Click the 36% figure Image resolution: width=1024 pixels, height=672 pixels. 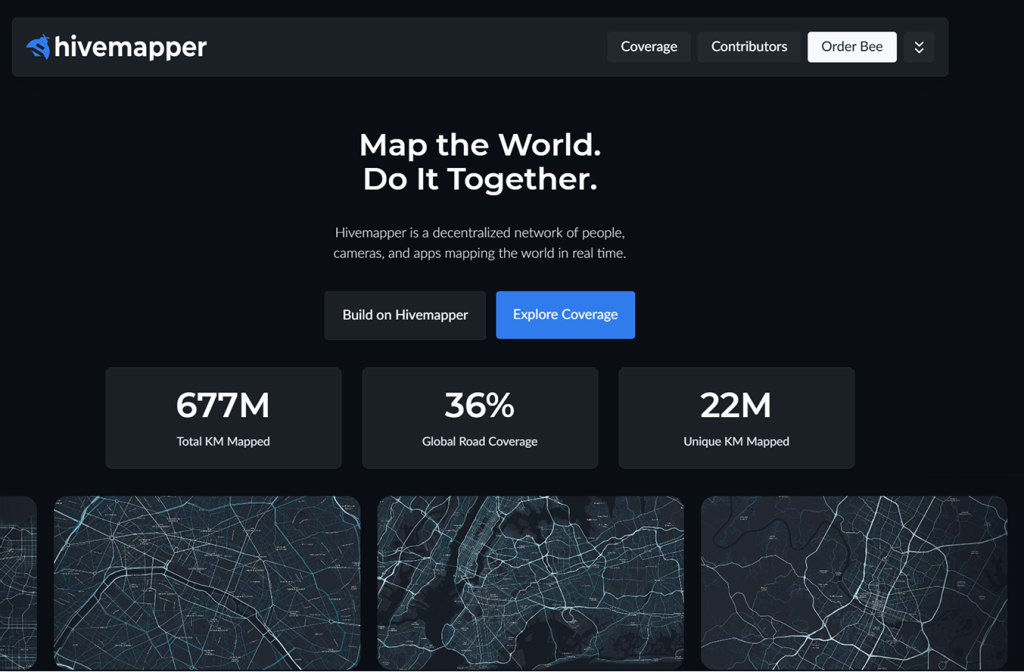pos(480,405)
